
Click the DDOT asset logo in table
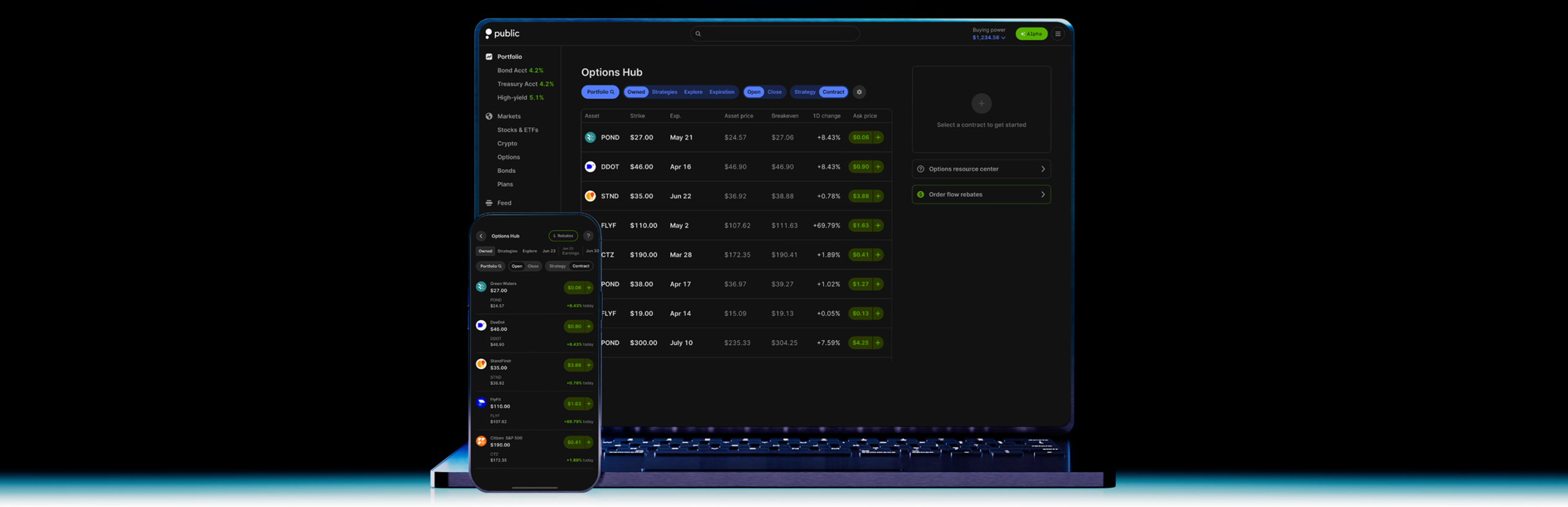click(590, 167)
